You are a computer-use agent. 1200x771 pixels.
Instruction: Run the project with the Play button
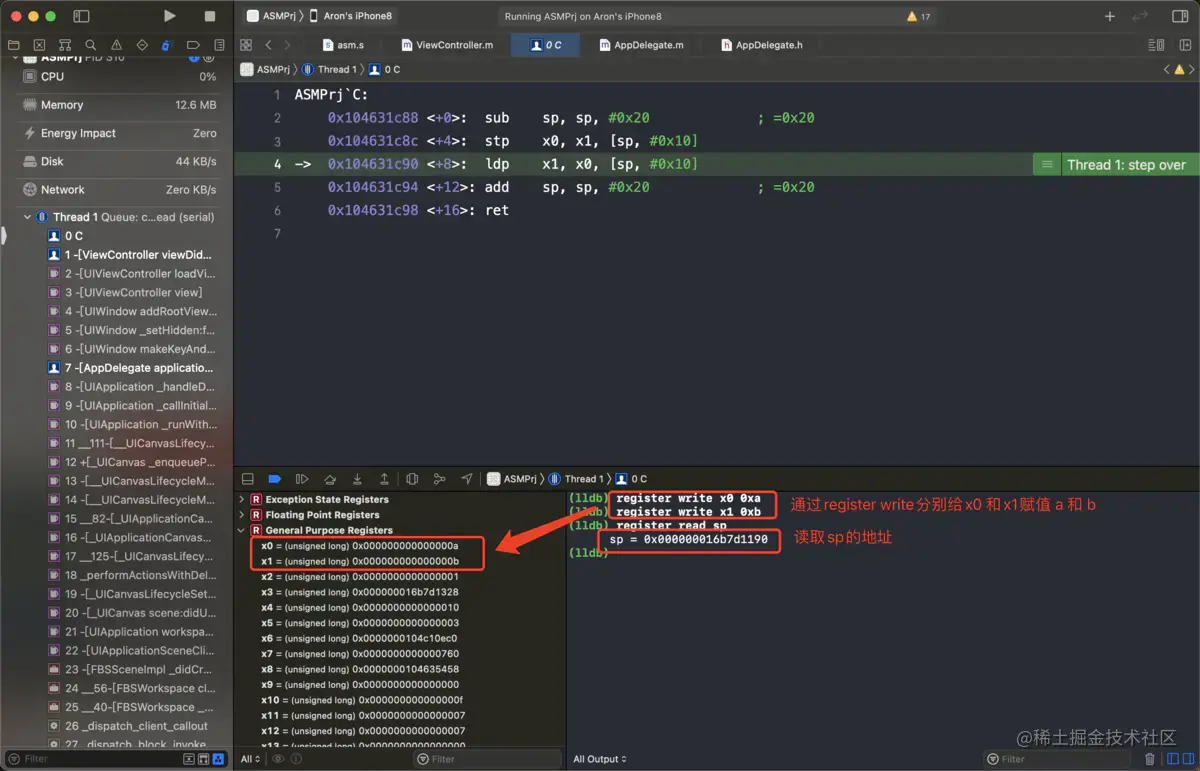pyautogui.click(x=170, y=16)
